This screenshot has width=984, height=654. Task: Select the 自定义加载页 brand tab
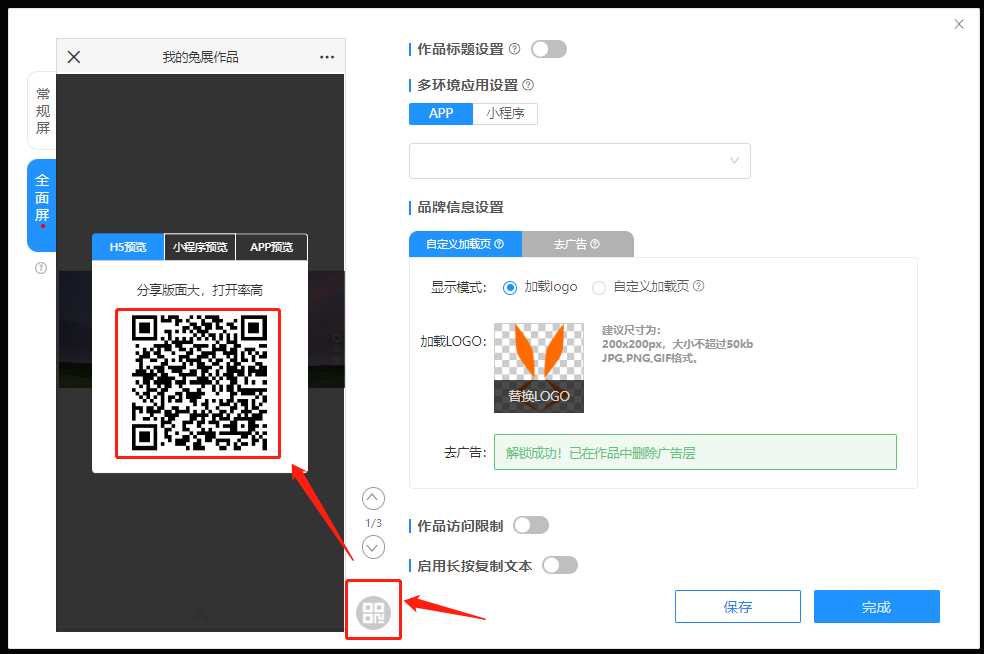click(x=465, y=244)
